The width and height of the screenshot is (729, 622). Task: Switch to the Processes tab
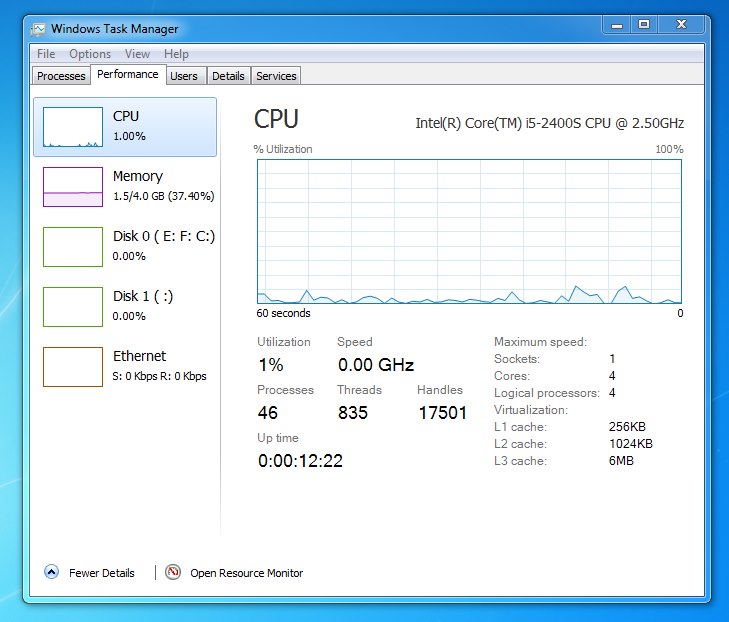(x=61, y=76)
